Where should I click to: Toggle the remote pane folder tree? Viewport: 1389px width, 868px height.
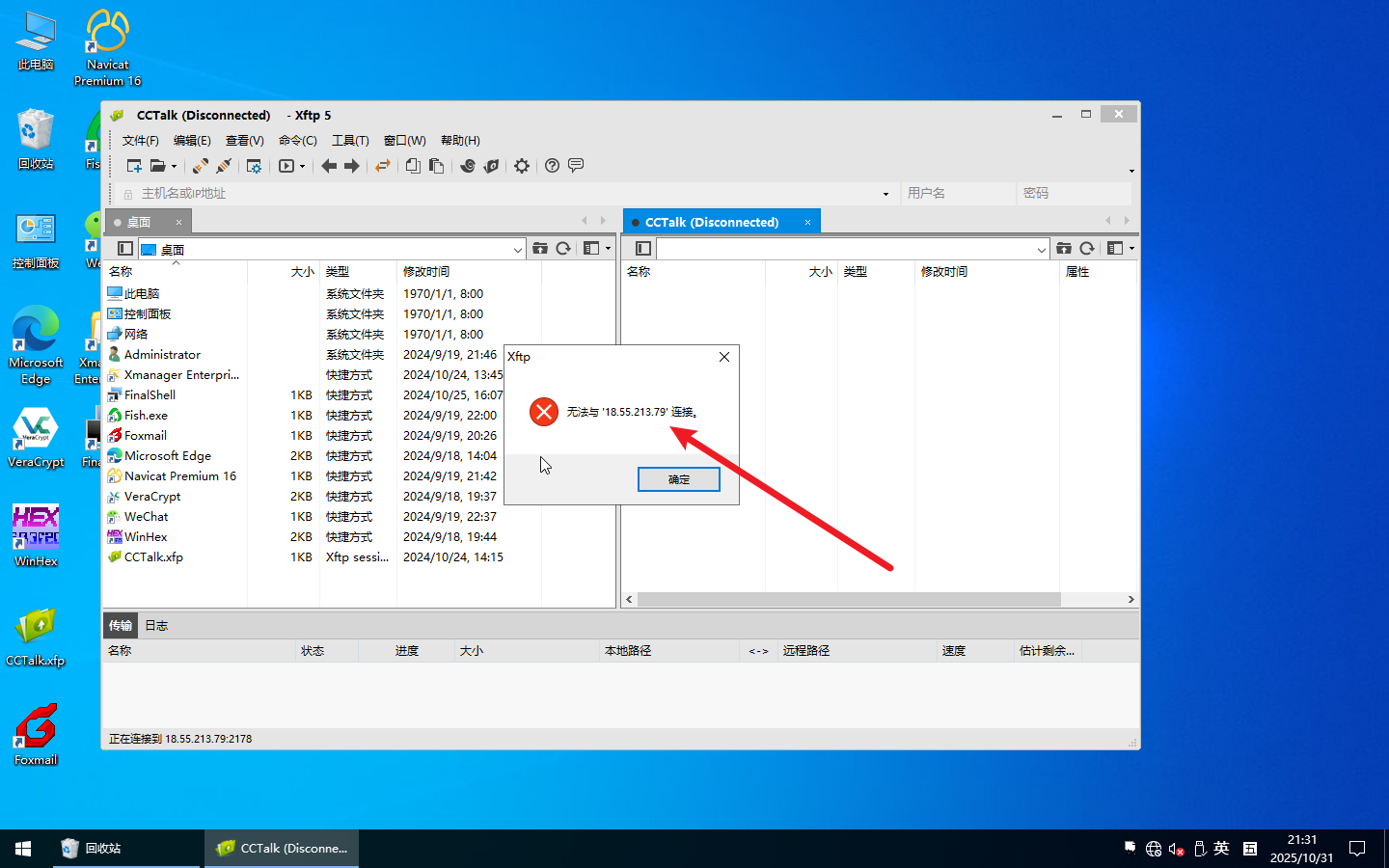[x=643, y=249]
